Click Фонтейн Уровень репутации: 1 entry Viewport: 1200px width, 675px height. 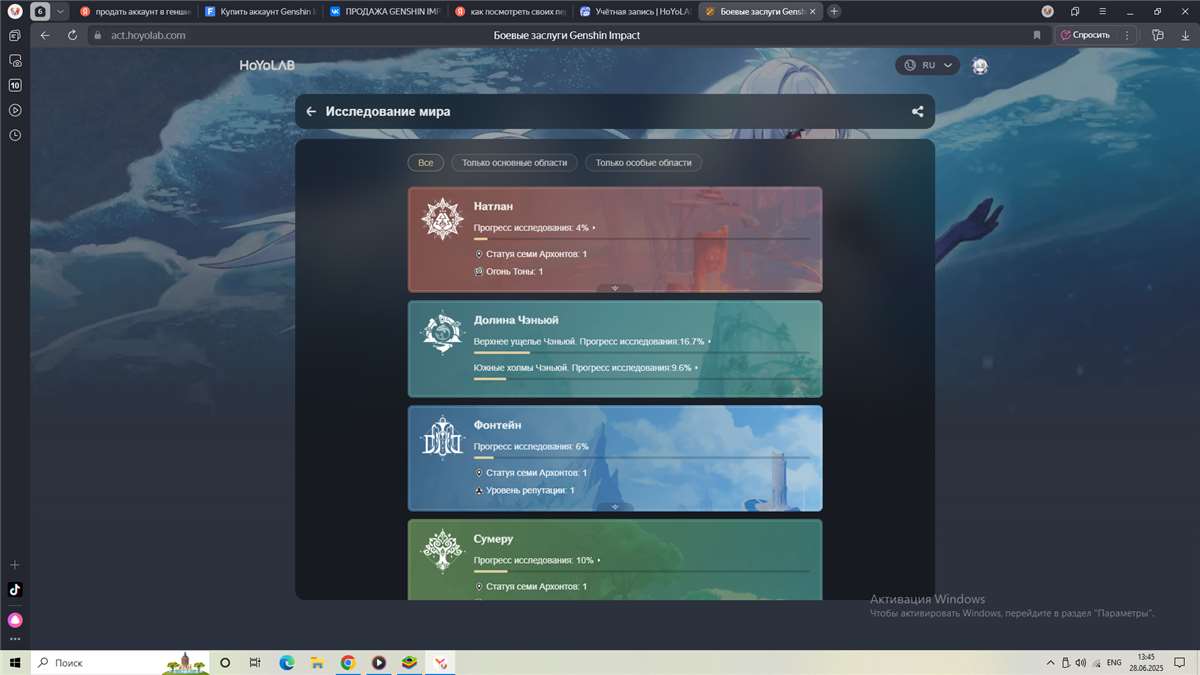pos(525,491)
